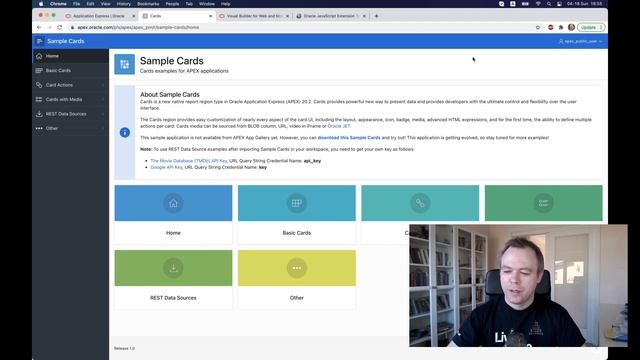Close the Cards browser tab
Viewport: 640px width, 360px height.
tap(211, 16)
